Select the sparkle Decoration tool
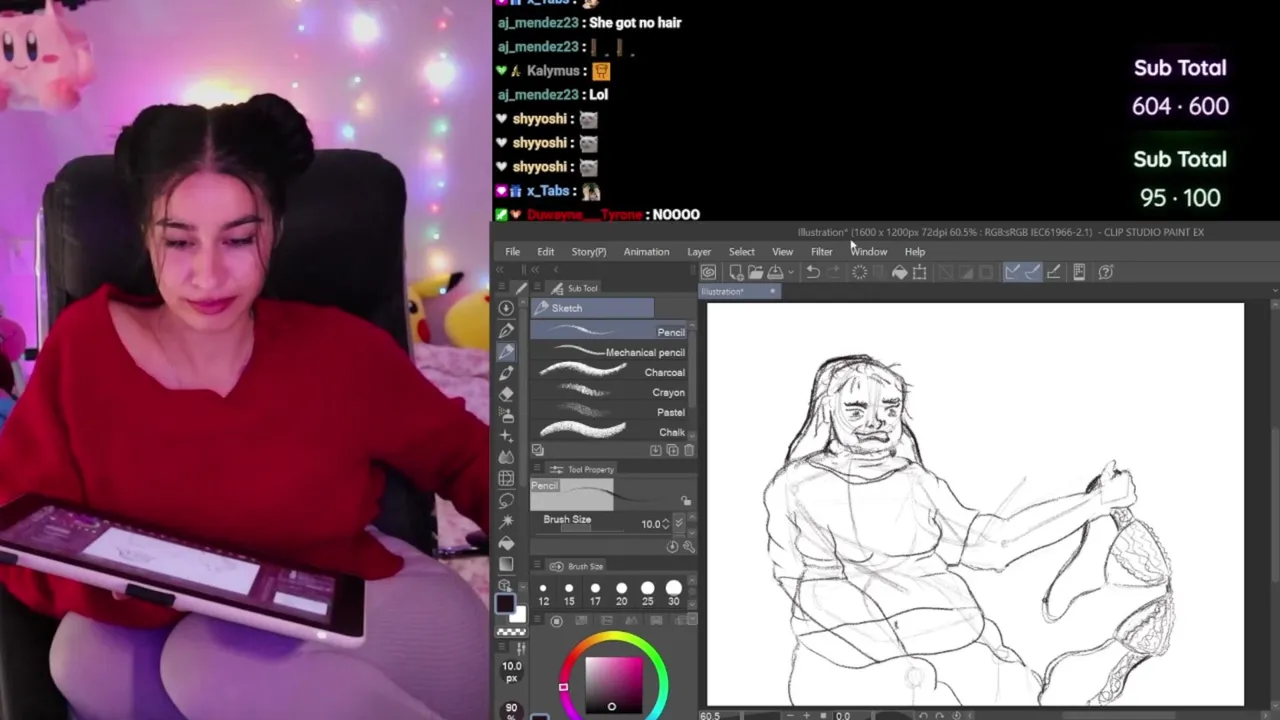 (x=506, y=436)
